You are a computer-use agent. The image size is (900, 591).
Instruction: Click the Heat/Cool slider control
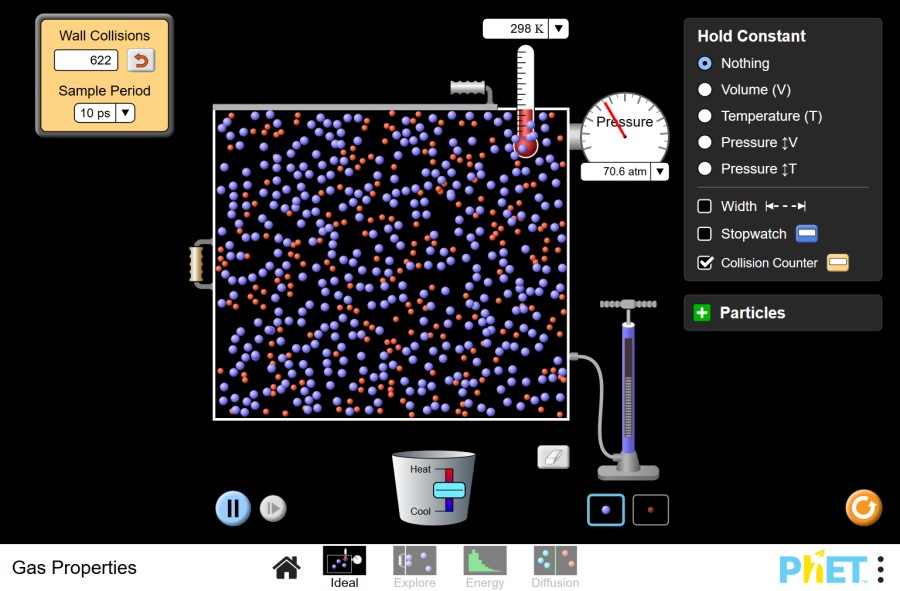tap(449, 490)
